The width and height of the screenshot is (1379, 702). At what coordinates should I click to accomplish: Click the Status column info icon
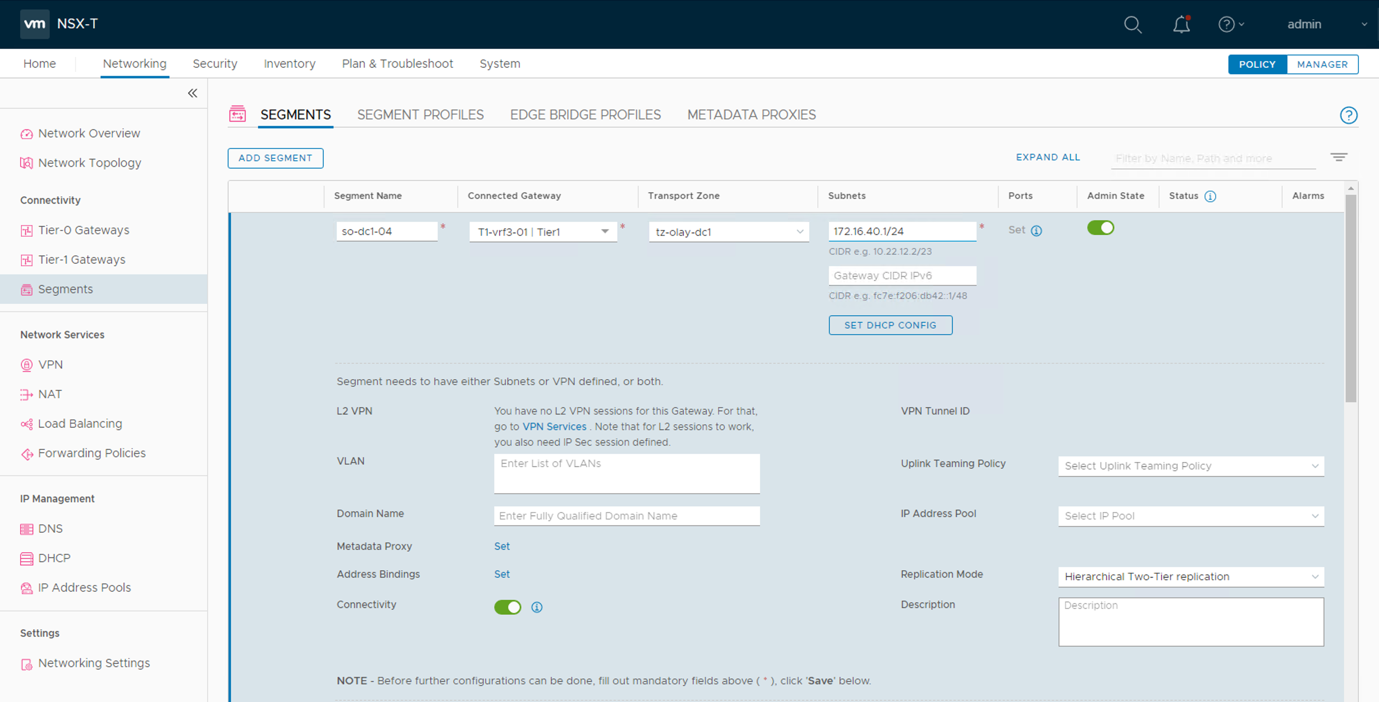tap(1210, 196)
